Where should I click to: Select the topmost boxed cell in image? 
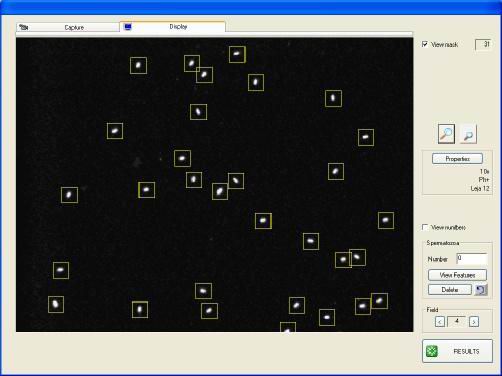point(237,54)
